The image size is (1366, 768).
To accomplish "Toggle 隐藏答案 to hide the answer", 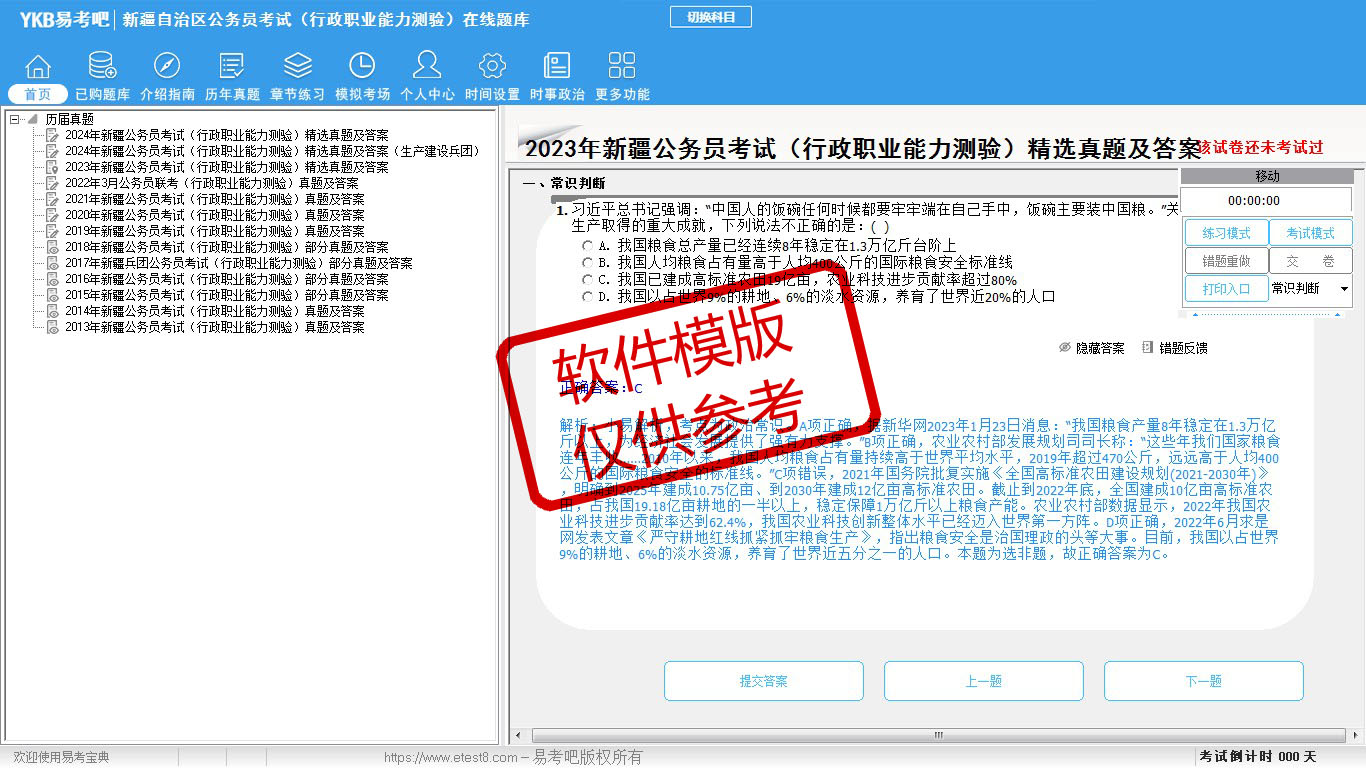I will pyautogui.click(x=1091, y=348).
